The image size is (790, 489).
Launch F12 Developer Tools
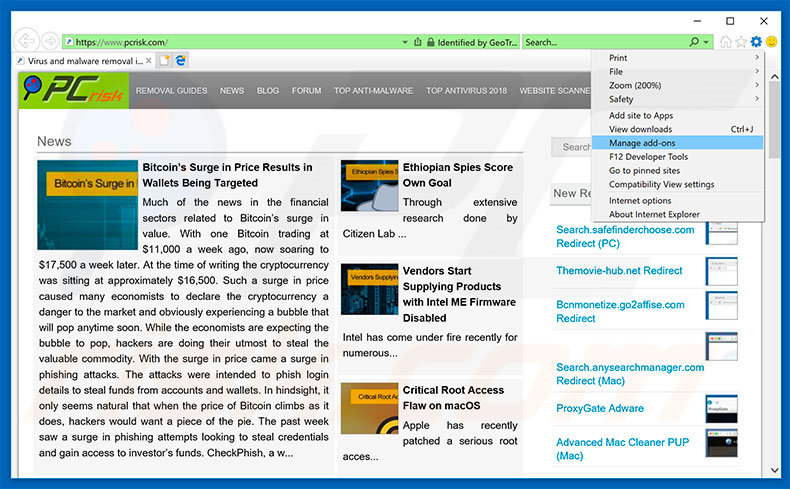tap(677, 157)
